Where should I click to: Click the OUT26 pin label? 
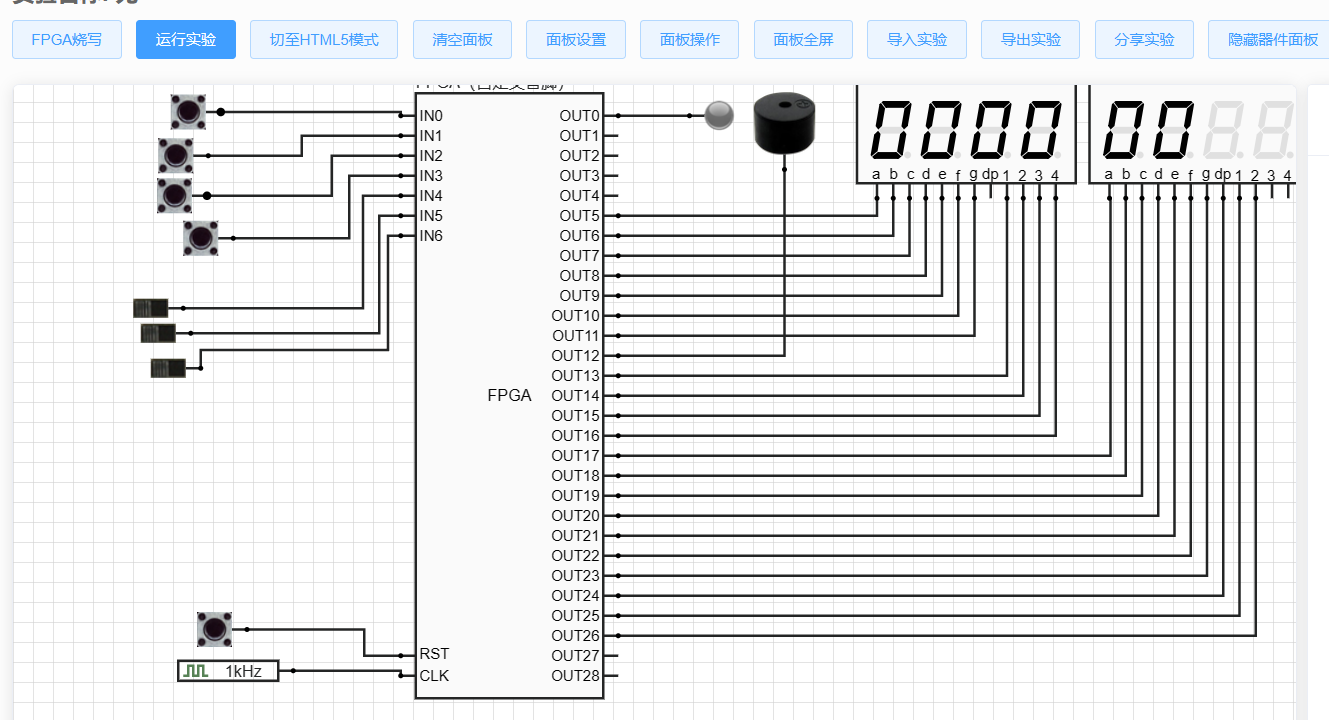(576, 636)
